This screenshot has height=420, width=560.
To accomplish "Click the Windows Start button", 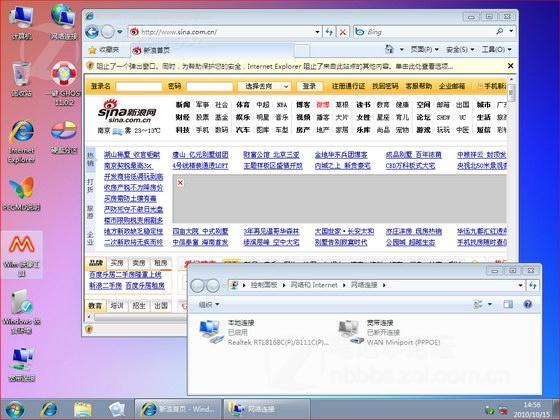I will (x=15, y=410).
